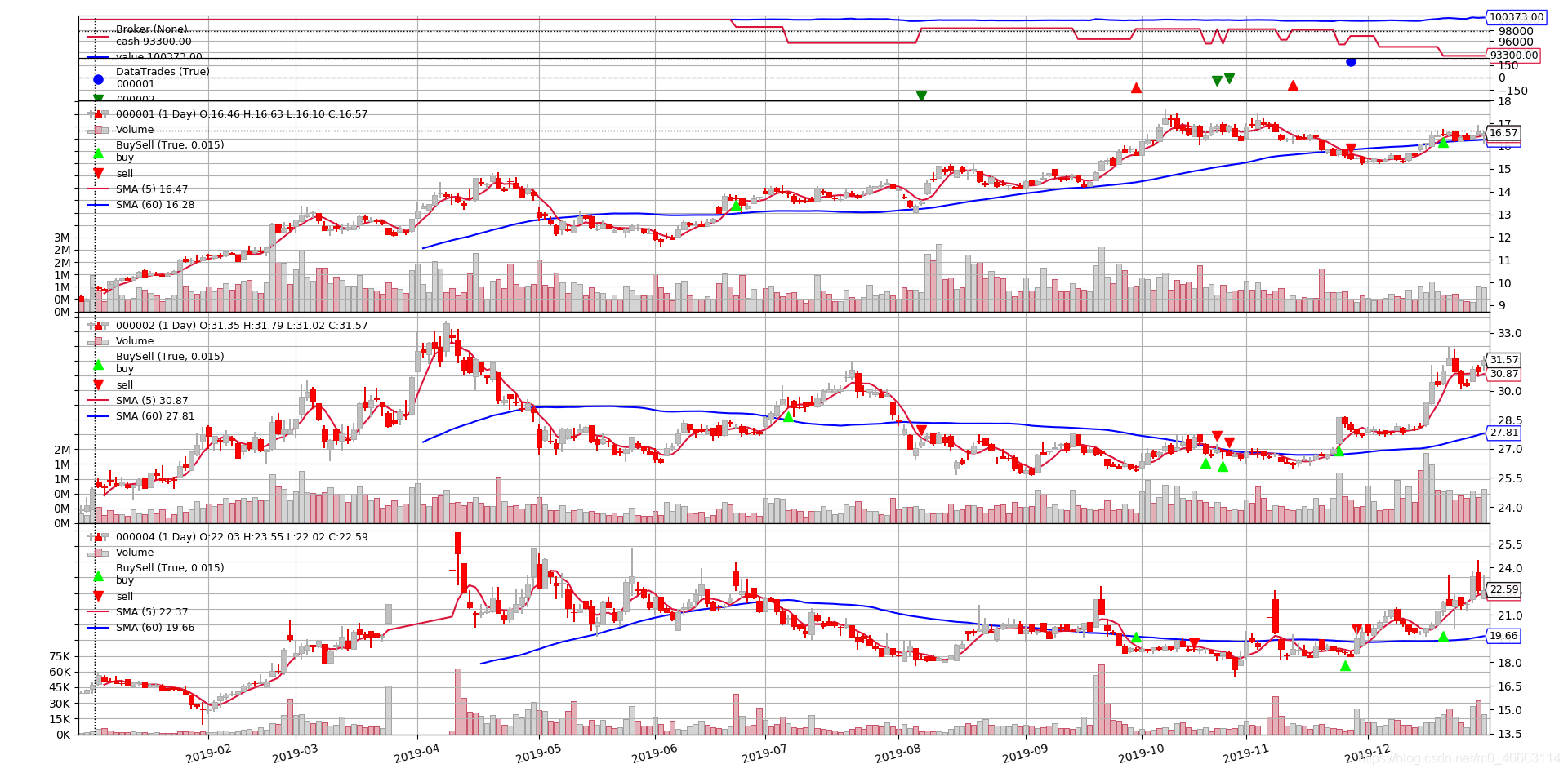Viewport: 1568px width, 773px height.
Task: Click the 30.87 SMA price tag
Action: [1503, 374]
